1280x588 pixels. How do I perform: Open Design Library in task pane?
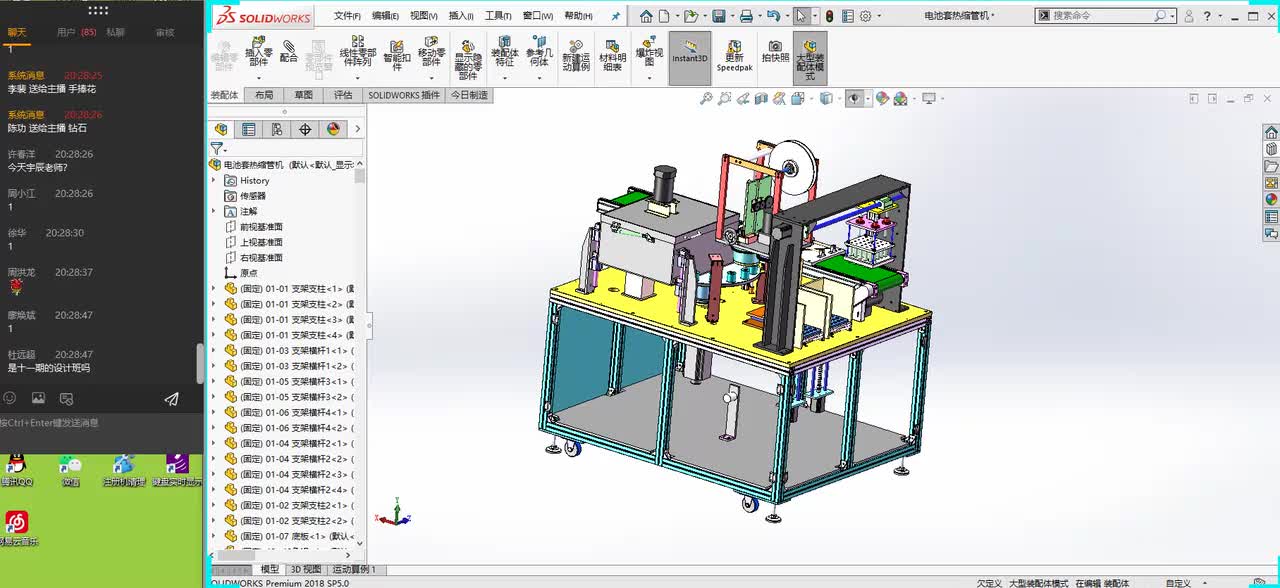pyautogui.click(x=1271, y=149)
